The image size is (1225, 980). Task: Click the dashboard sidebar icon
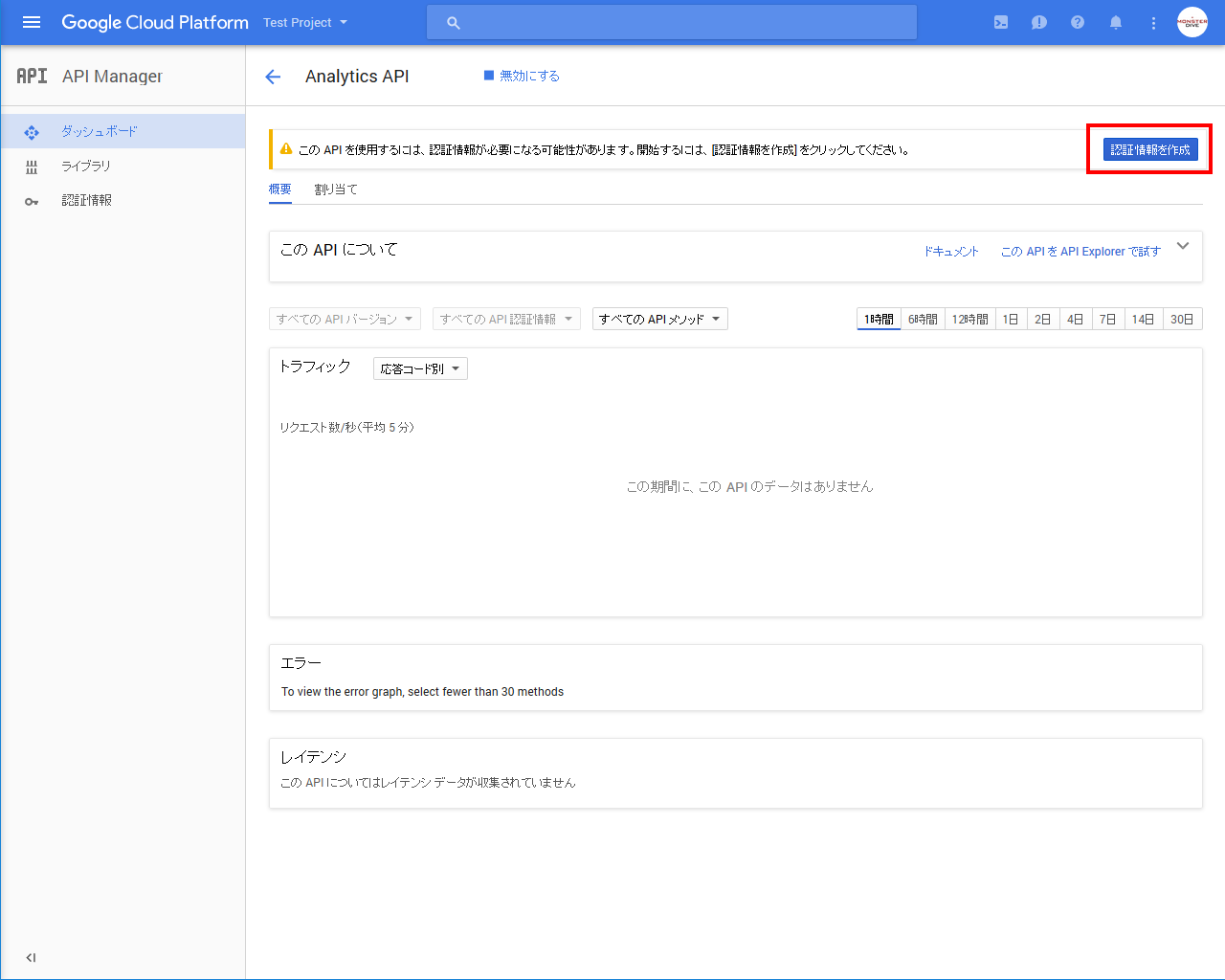coord(32,132)
